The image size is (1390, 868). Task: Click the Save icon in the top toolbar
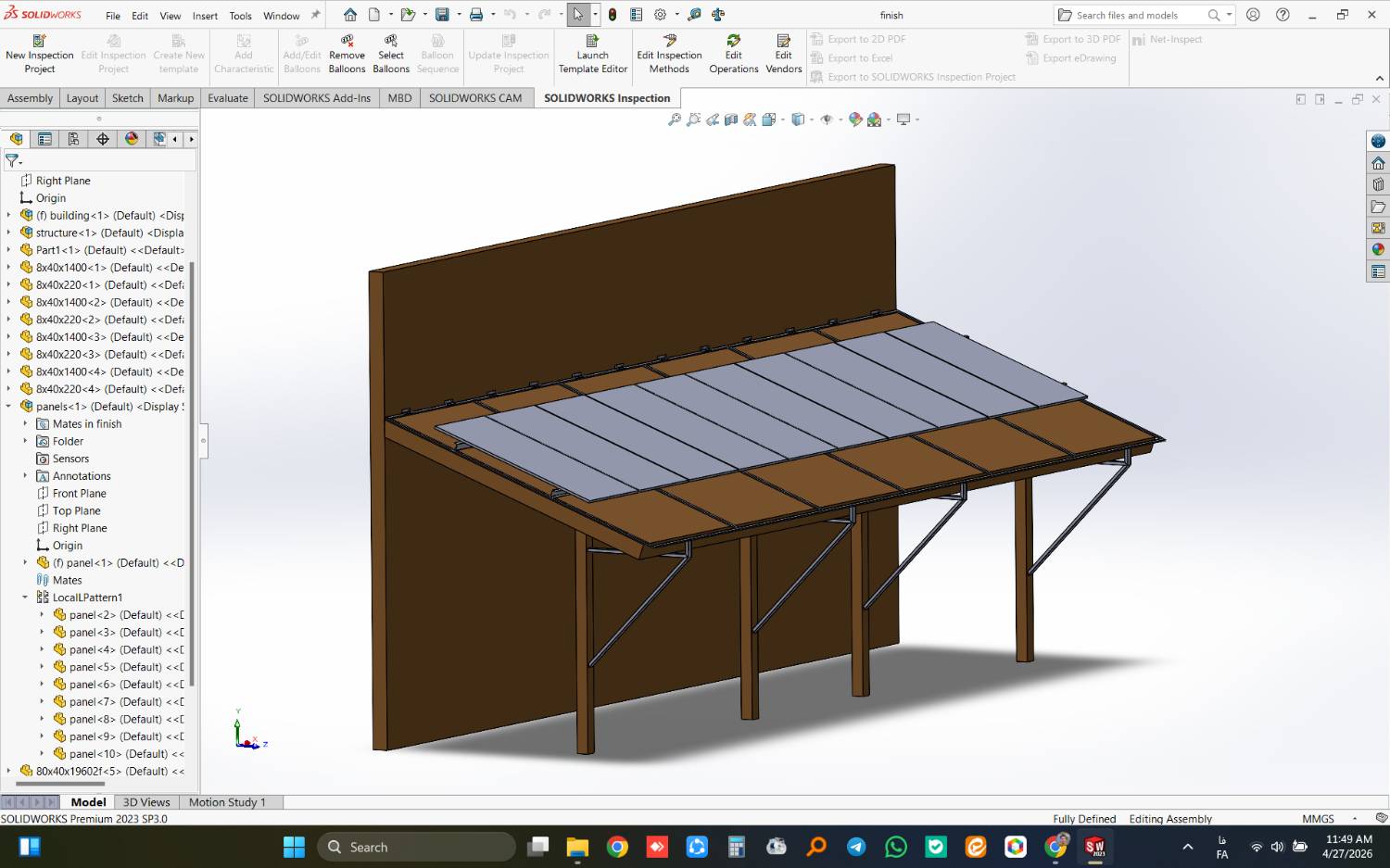pyautogui.click(x=442, y=15)
